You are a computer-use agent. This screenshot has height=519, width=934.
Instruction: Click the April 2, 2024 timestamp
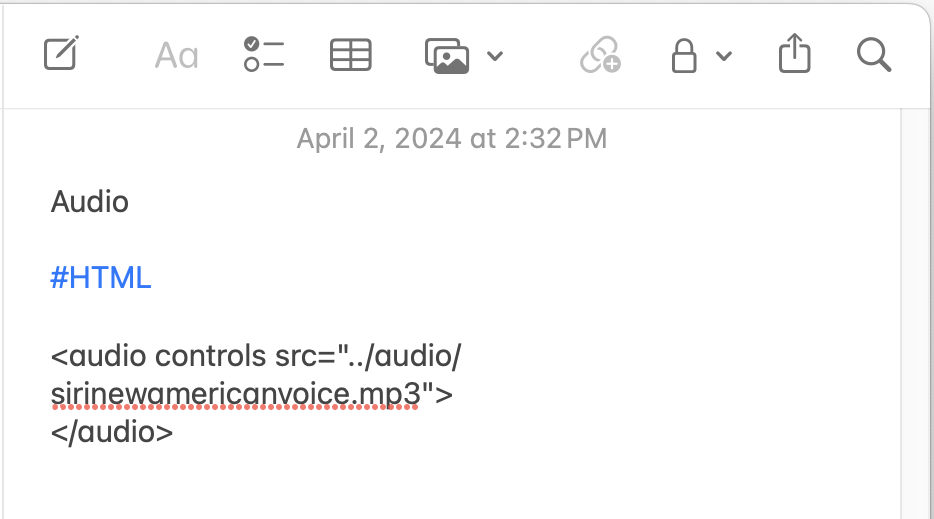[x=452, y=139]
